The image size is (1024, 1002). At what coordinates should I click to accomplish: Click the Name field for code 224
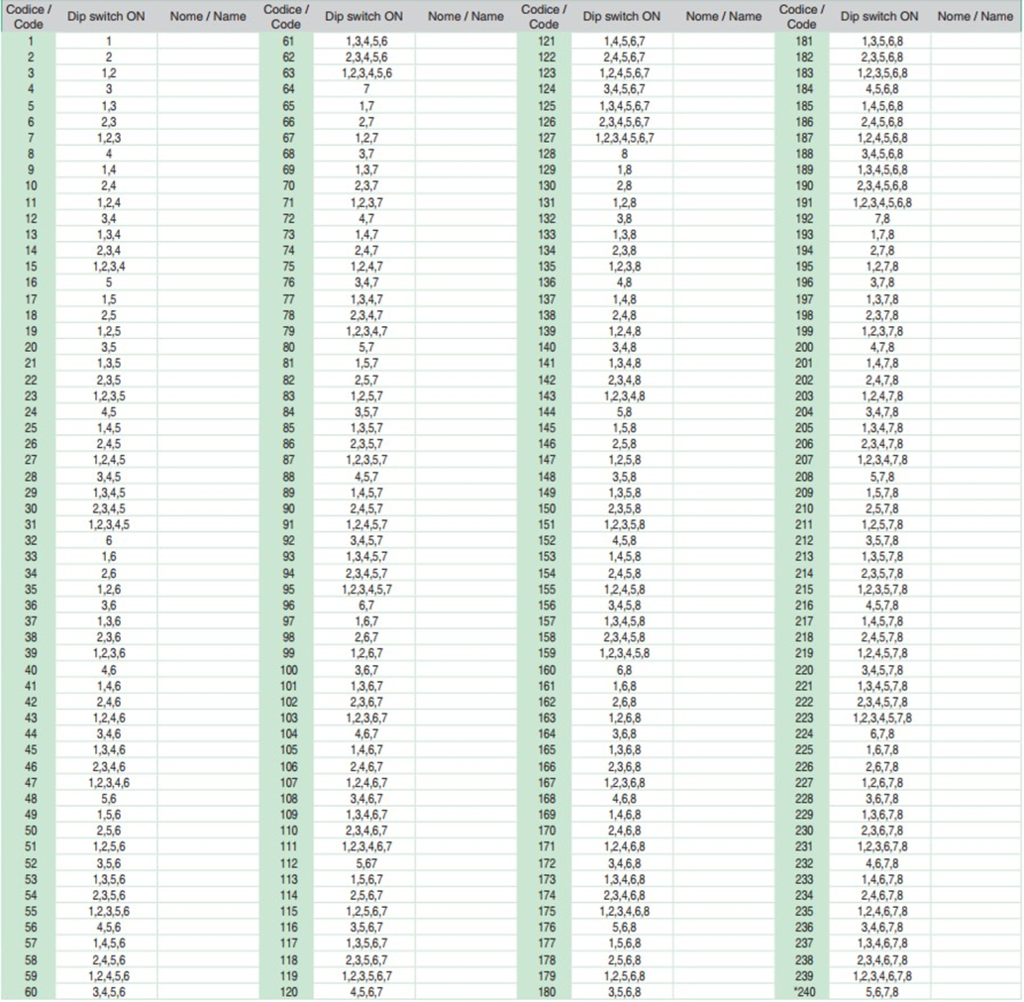coord(975,733)
